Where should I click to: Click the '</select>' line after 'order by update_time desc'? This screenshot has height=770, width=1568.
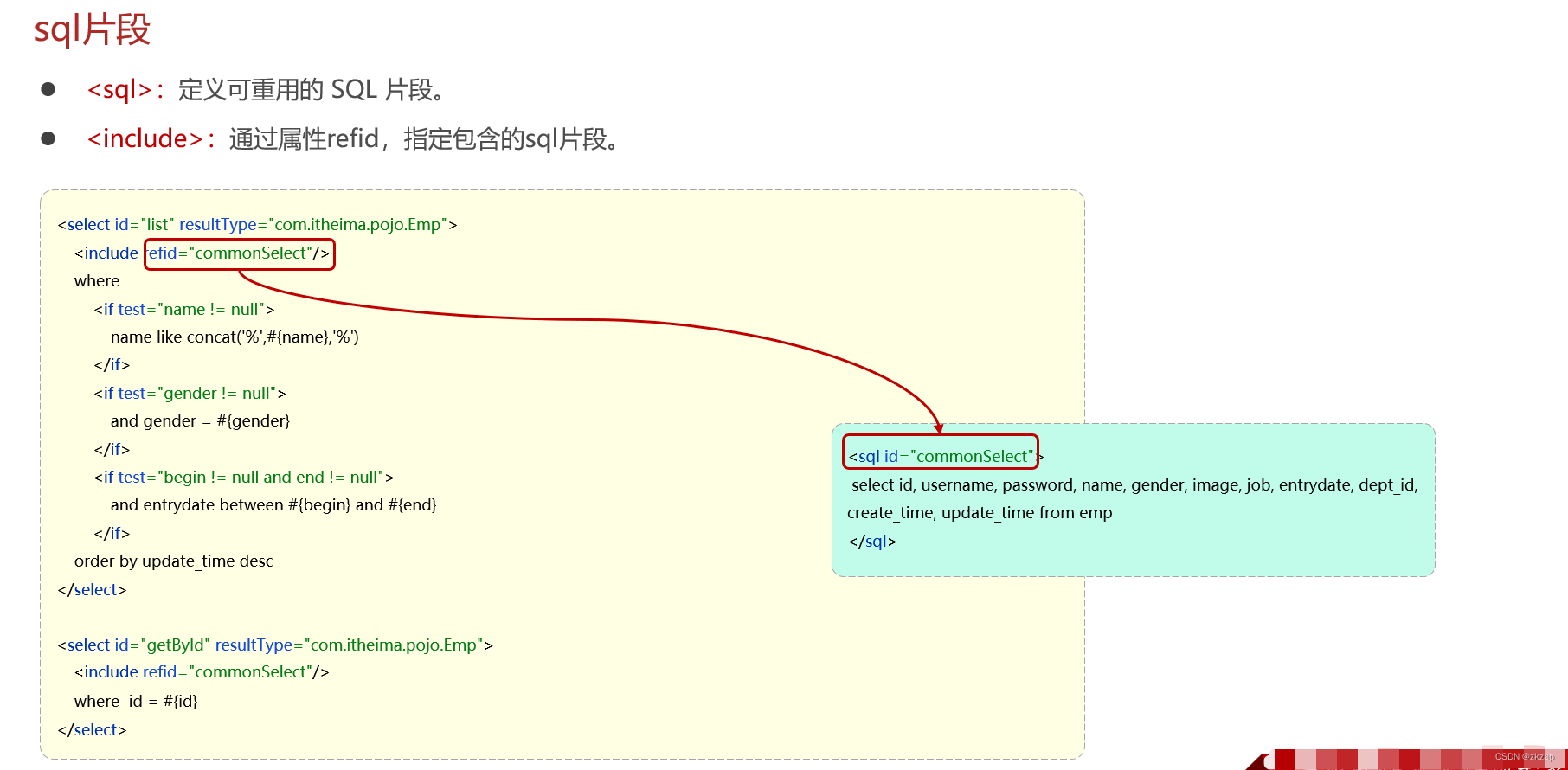tap(93, 590)
